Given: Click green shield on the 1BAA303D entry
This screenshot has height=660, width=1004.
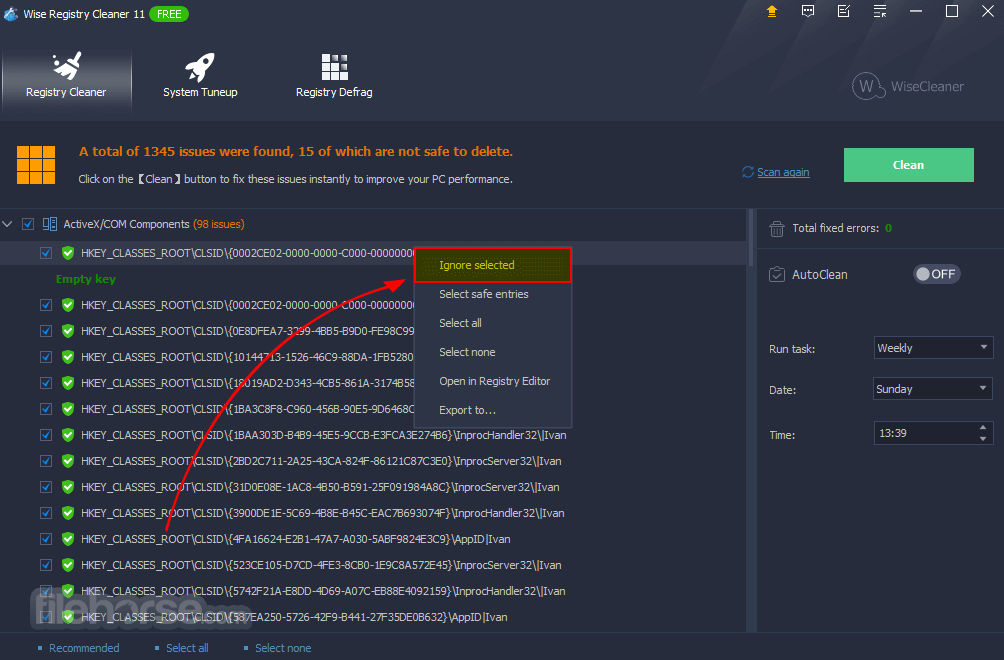Looking at the screenshot, I should [x=68, y=435].
